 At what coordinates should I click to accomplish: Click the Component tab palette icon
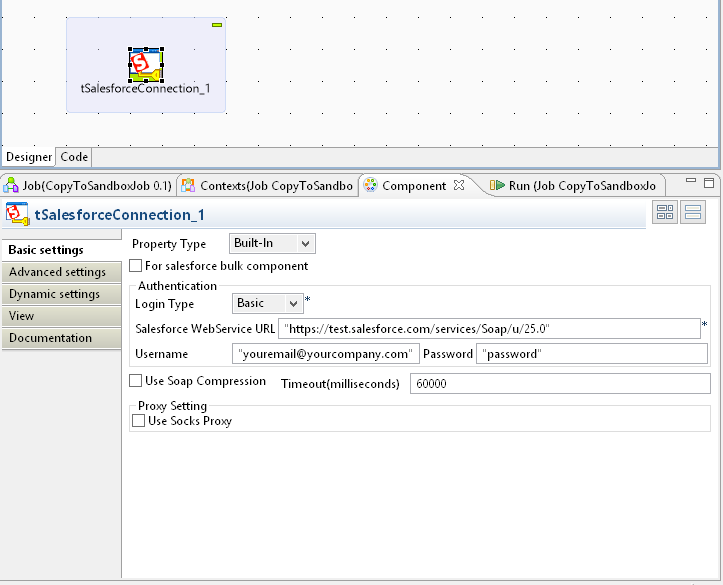370,185
